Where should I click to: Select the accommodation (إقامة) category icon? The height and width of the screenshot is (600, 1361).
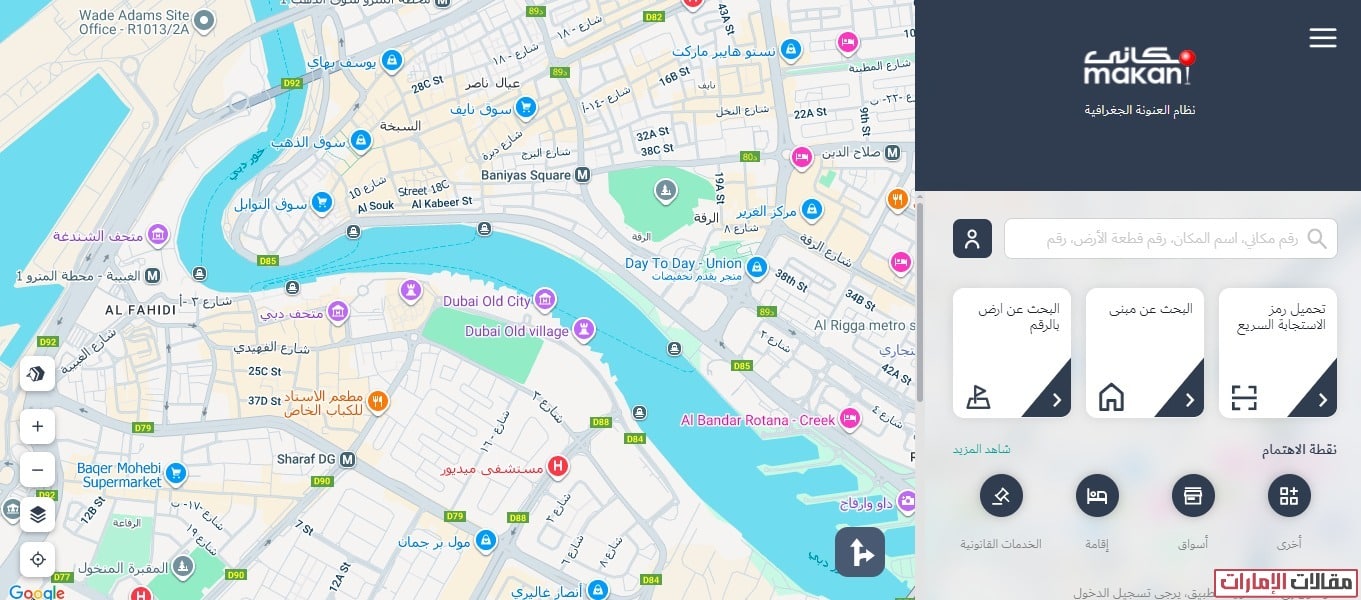click(x=1097, y=495)
